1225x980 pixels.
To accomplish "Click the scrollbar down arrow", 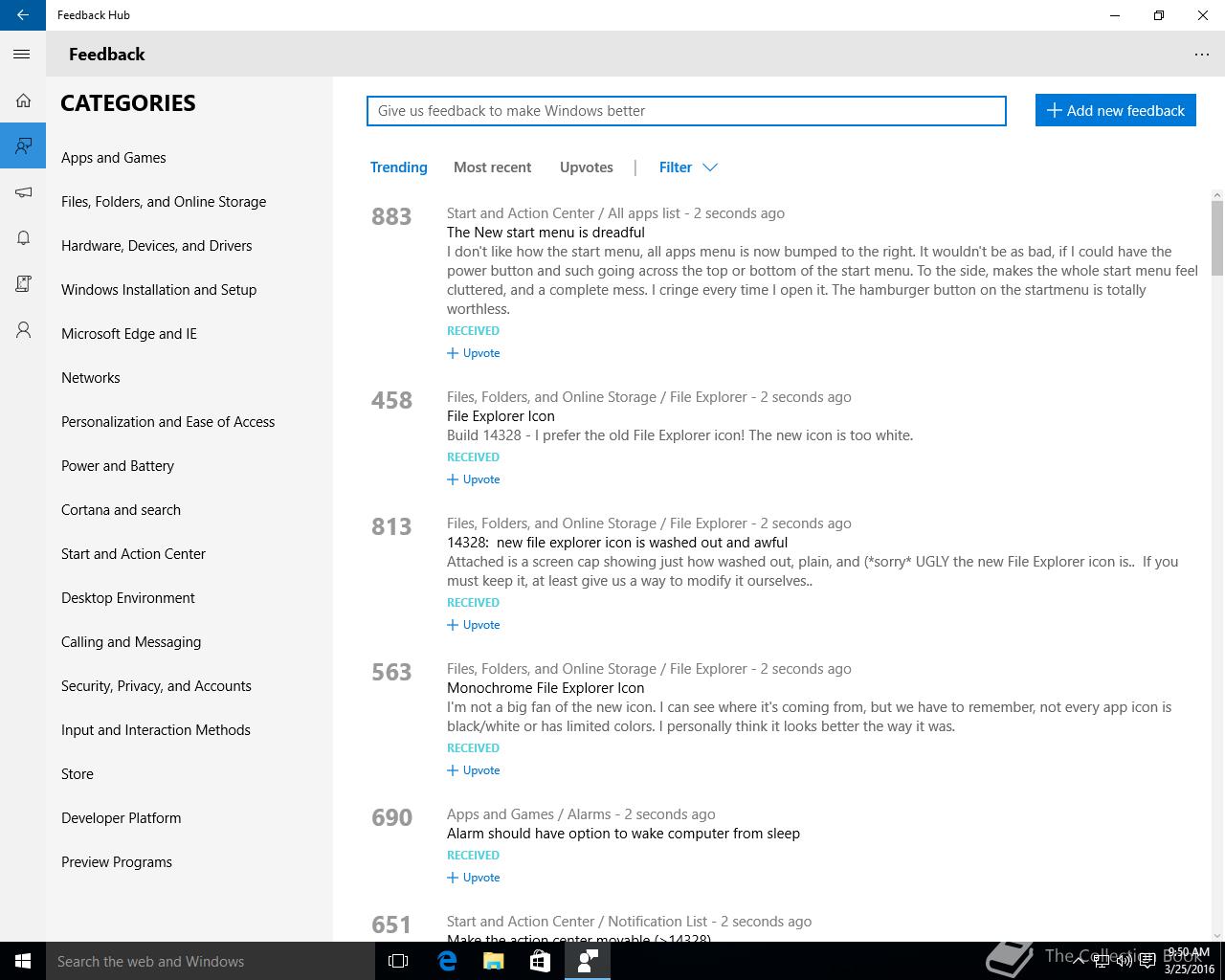I will (x=1217, y=935).
